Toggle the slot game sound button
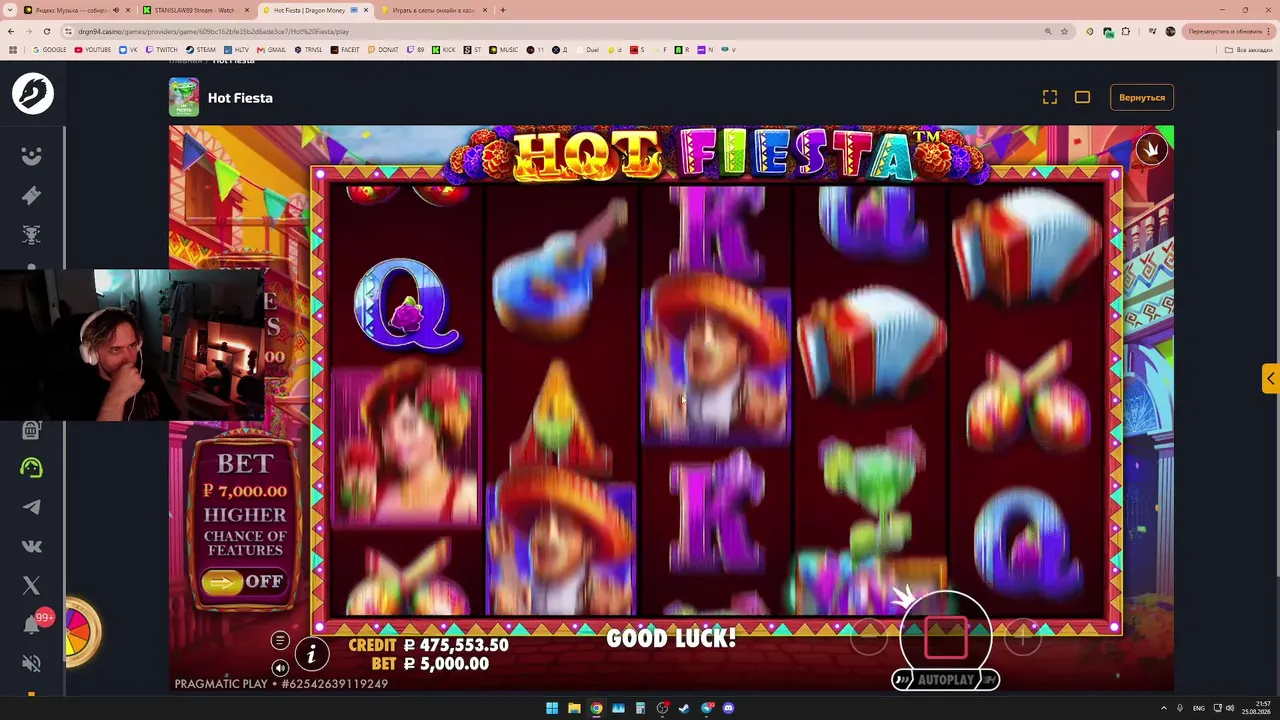 280,668
